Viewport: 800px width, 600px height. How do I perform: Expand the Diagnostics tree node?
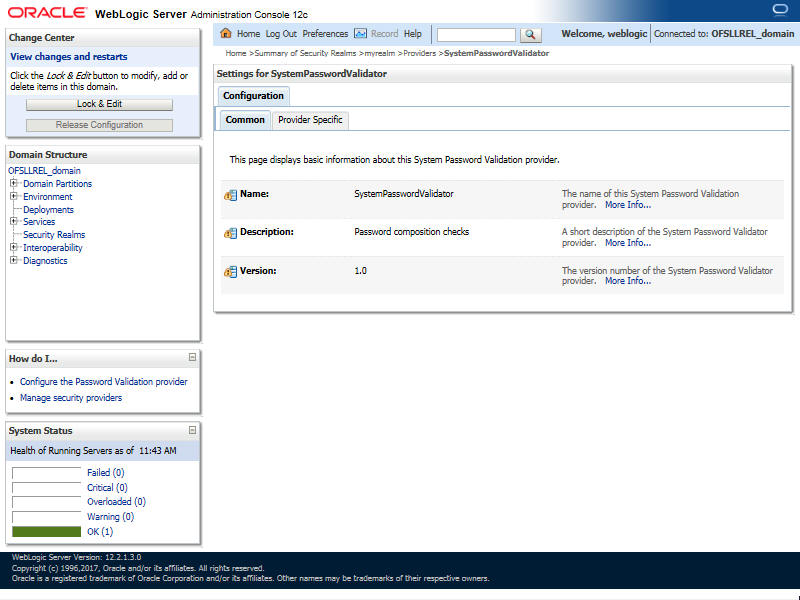tap(14, 260)
